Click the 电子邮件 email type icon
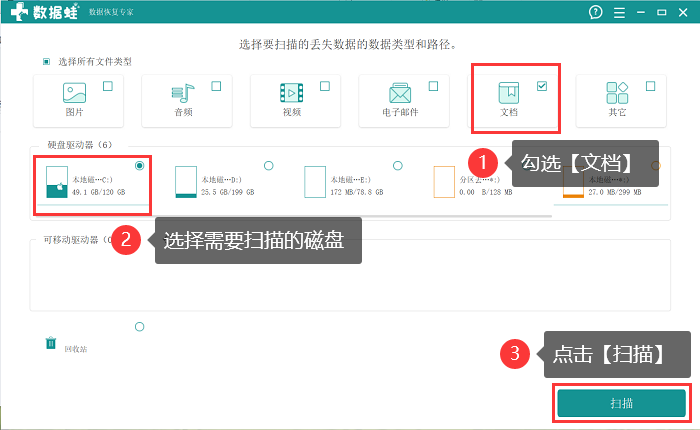Image resolution: width=700 pixels, height=430 pixels. [400, 93]
